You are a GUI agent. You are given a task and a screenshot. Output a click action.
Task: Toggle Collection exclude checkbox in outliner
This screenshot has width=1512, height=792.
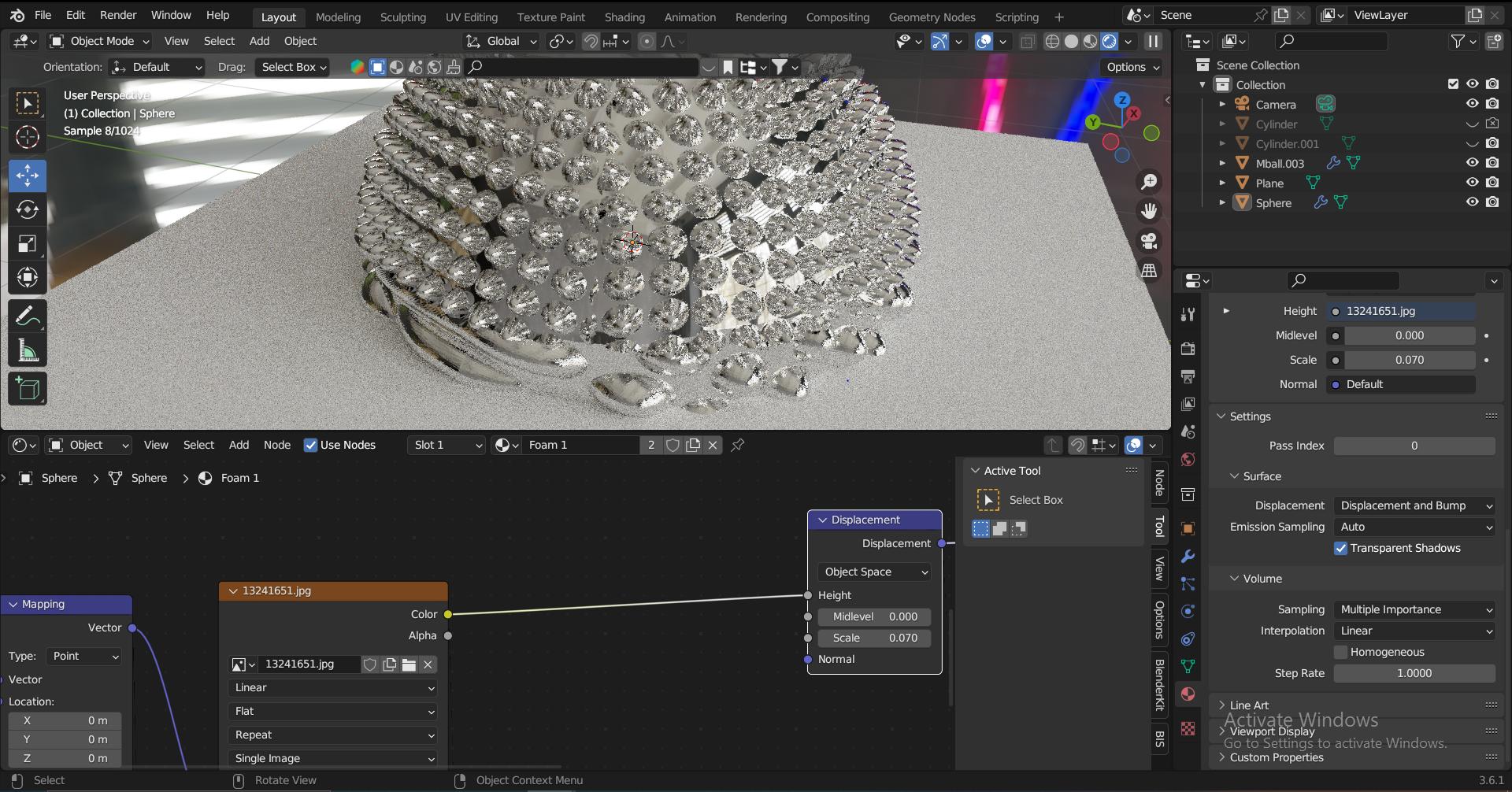pyautogui.click(x=1453, y=84)
